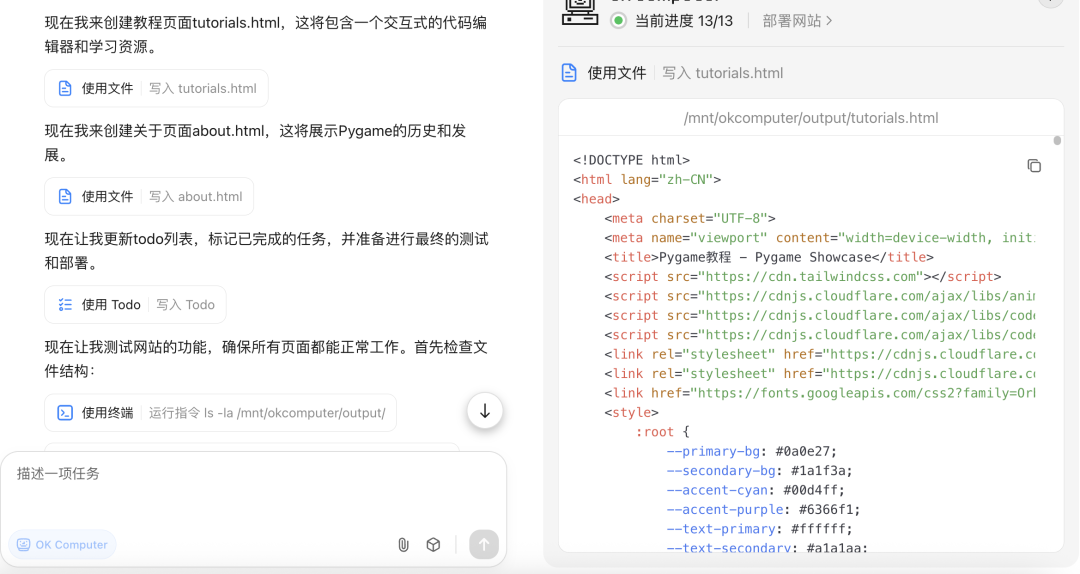The height and width of the screenshot is (574, 1080).
Task: Jump to the bottom with the down-arrow button
Action: (485, 411)
